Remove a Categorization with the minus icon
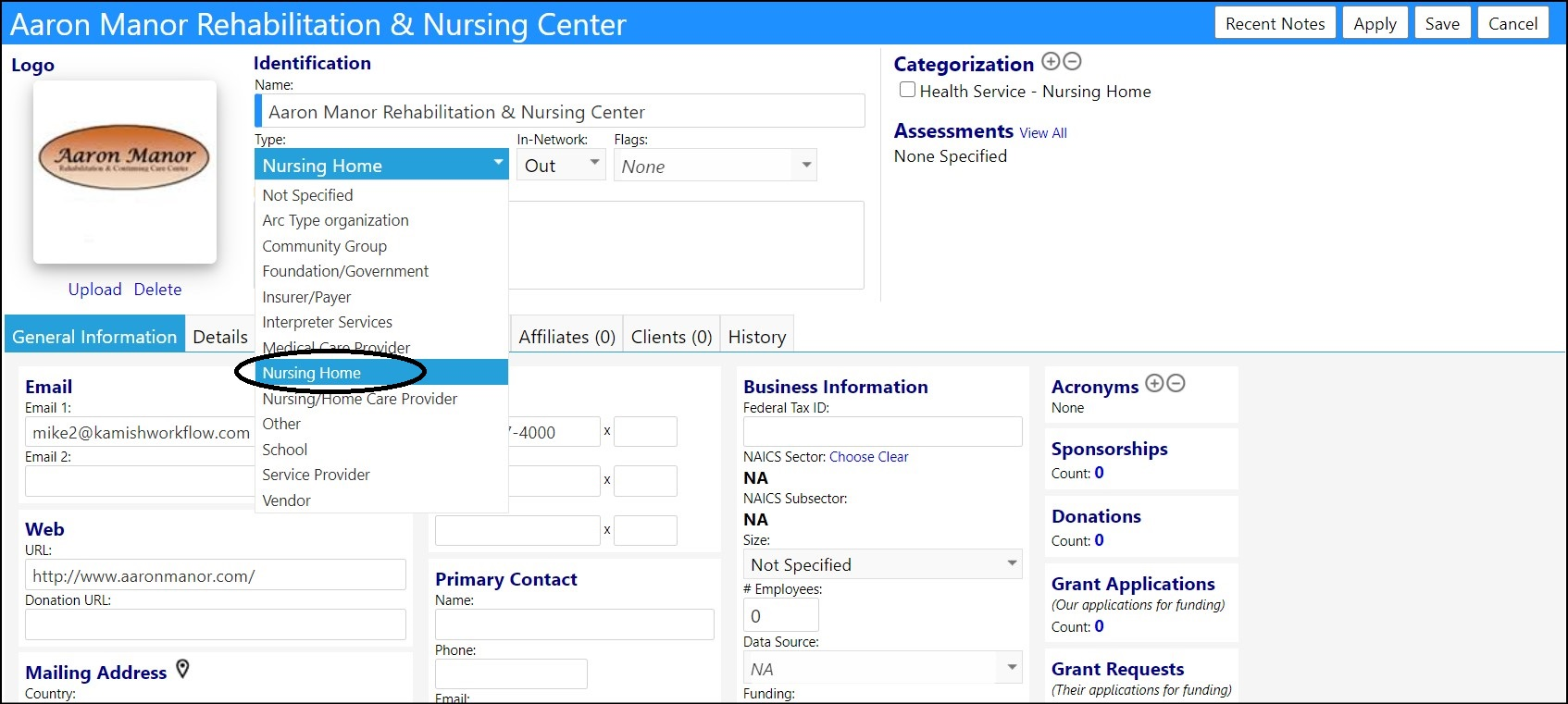The image size is (1568, 704). click(x=1072, y=62)
